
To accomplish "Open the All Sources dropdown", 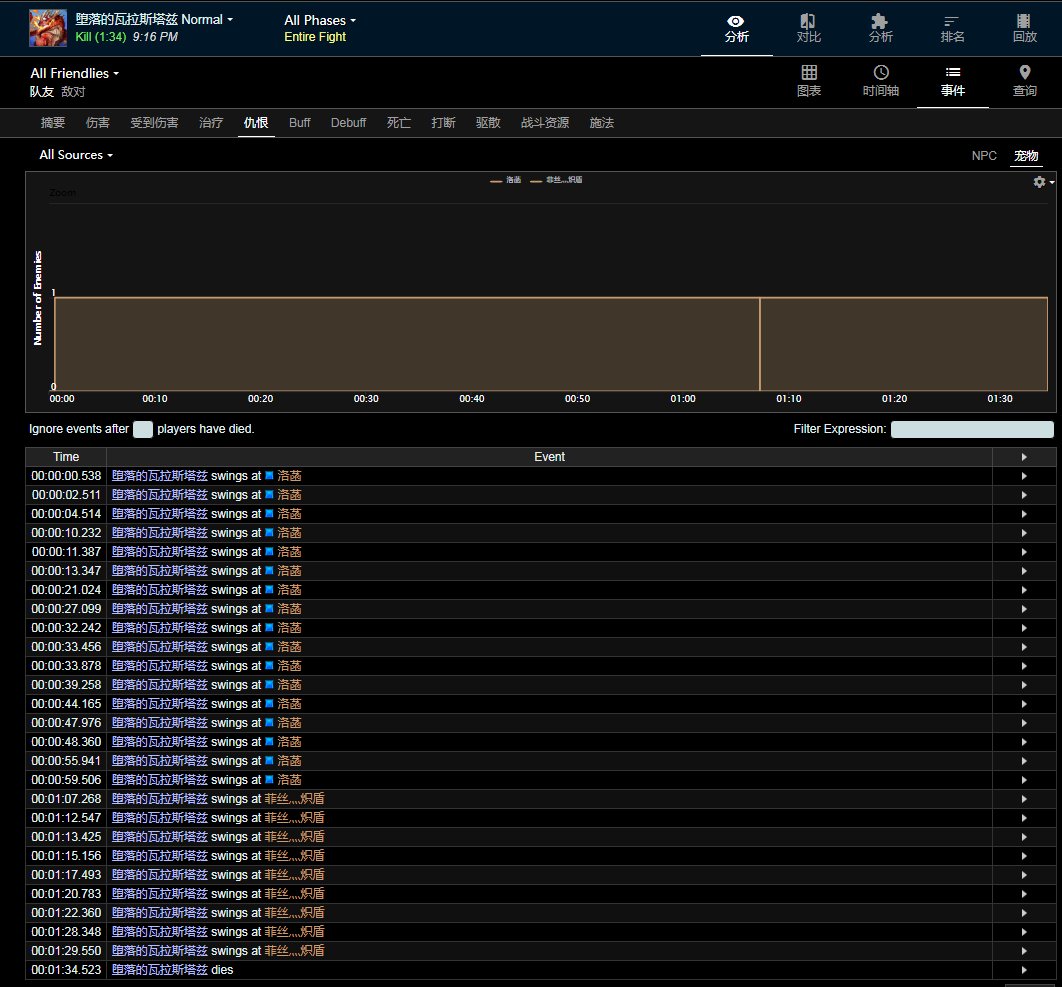I will pyautogui.click(x=75, y=155).
